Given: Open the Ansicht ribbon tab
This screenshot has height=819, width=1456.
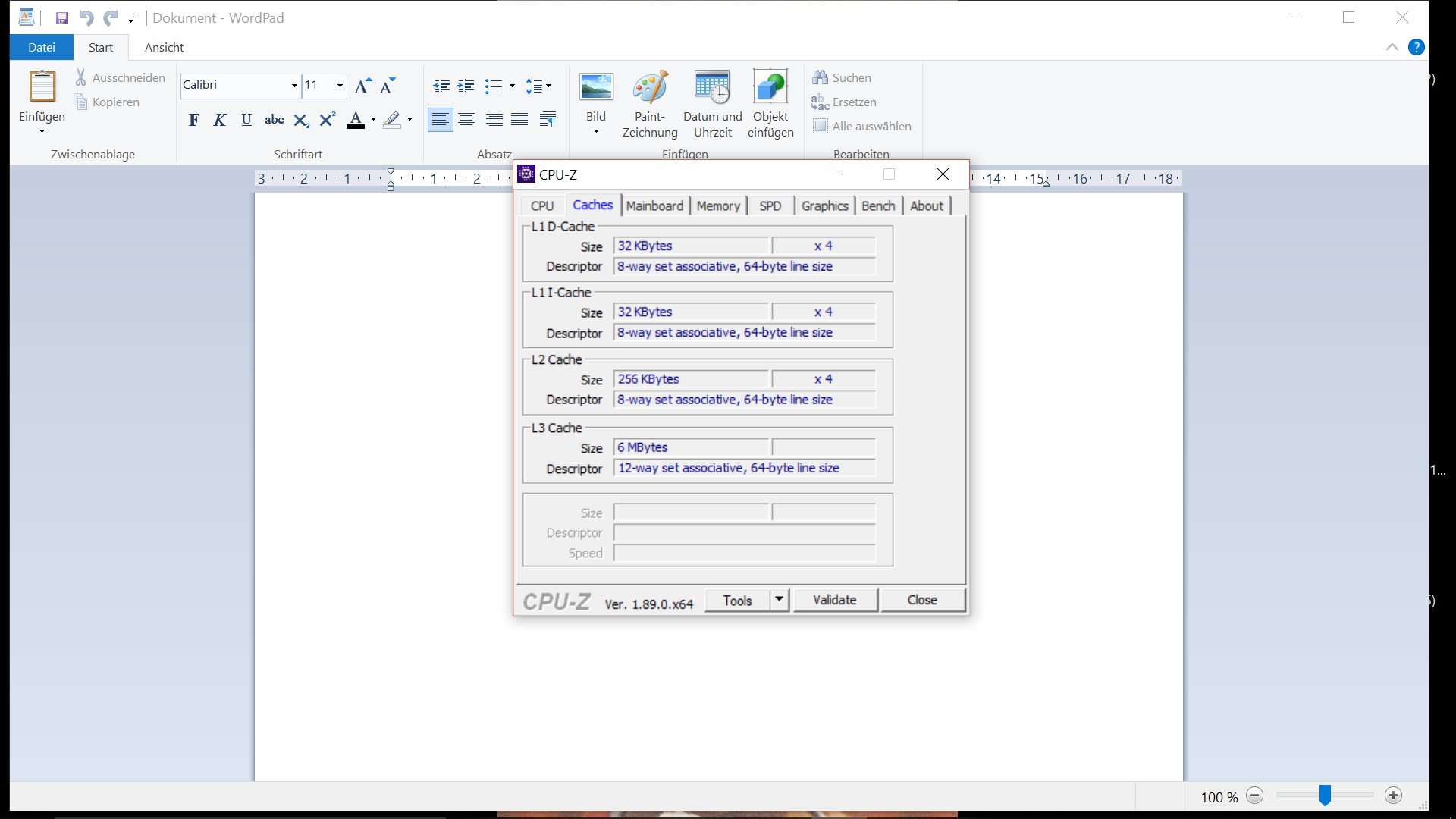Looking at the screenshot, I should [164, 47].
